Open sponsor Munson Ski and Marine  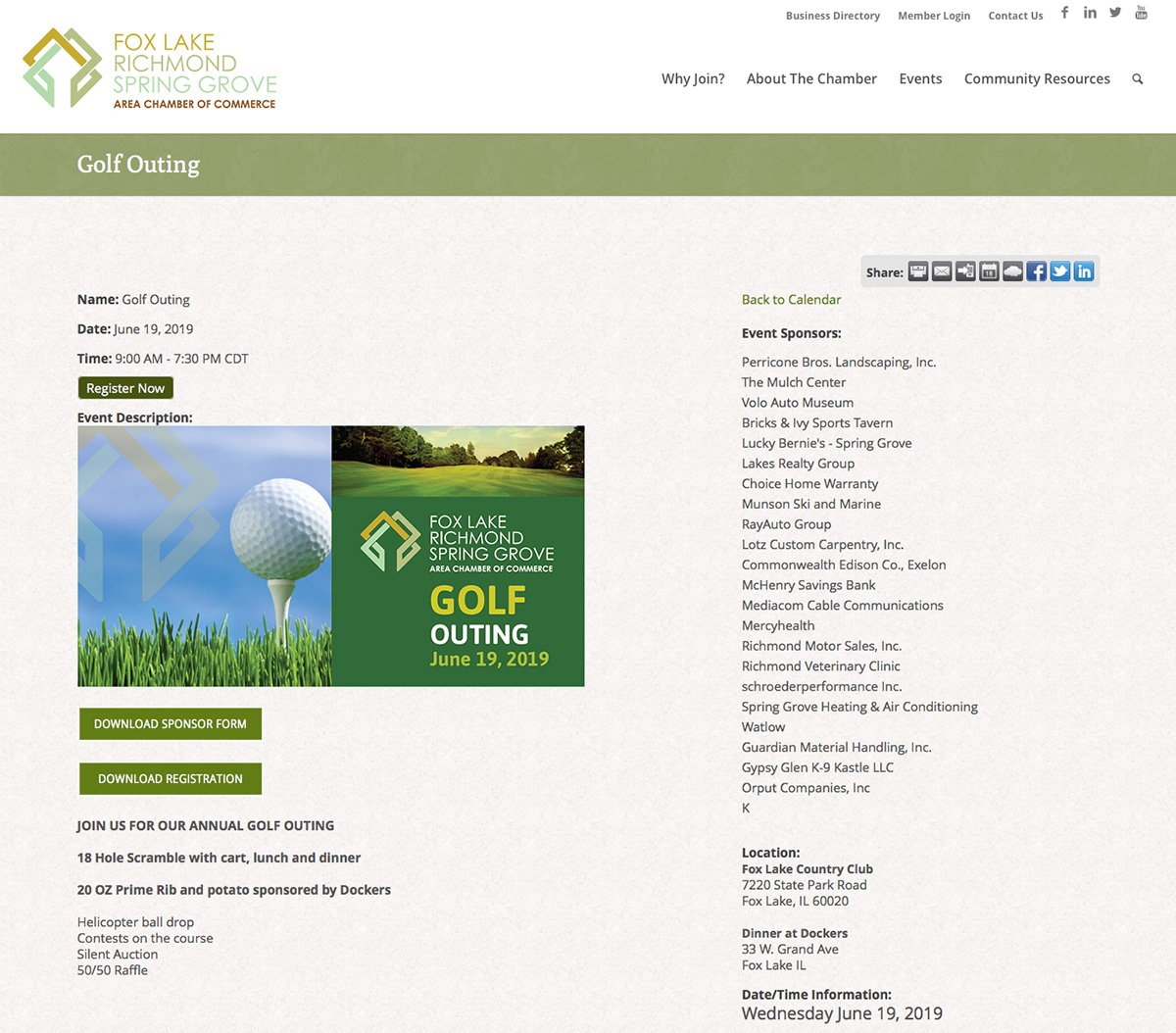click(x=811, y=504)
